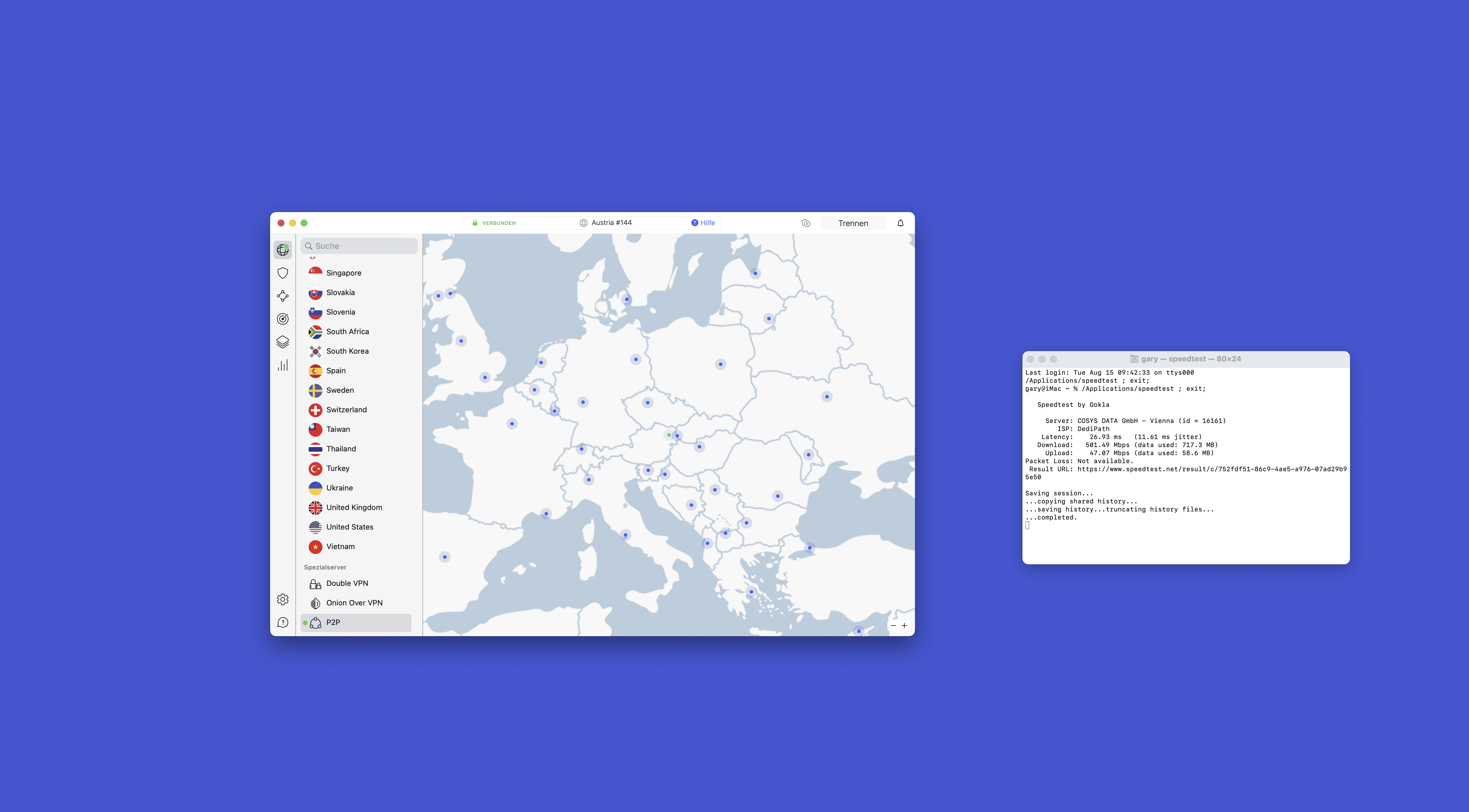This screenshot has width=1469, height=812.
Task: Click the South Africa flag icon
Action: click(315, 332)
